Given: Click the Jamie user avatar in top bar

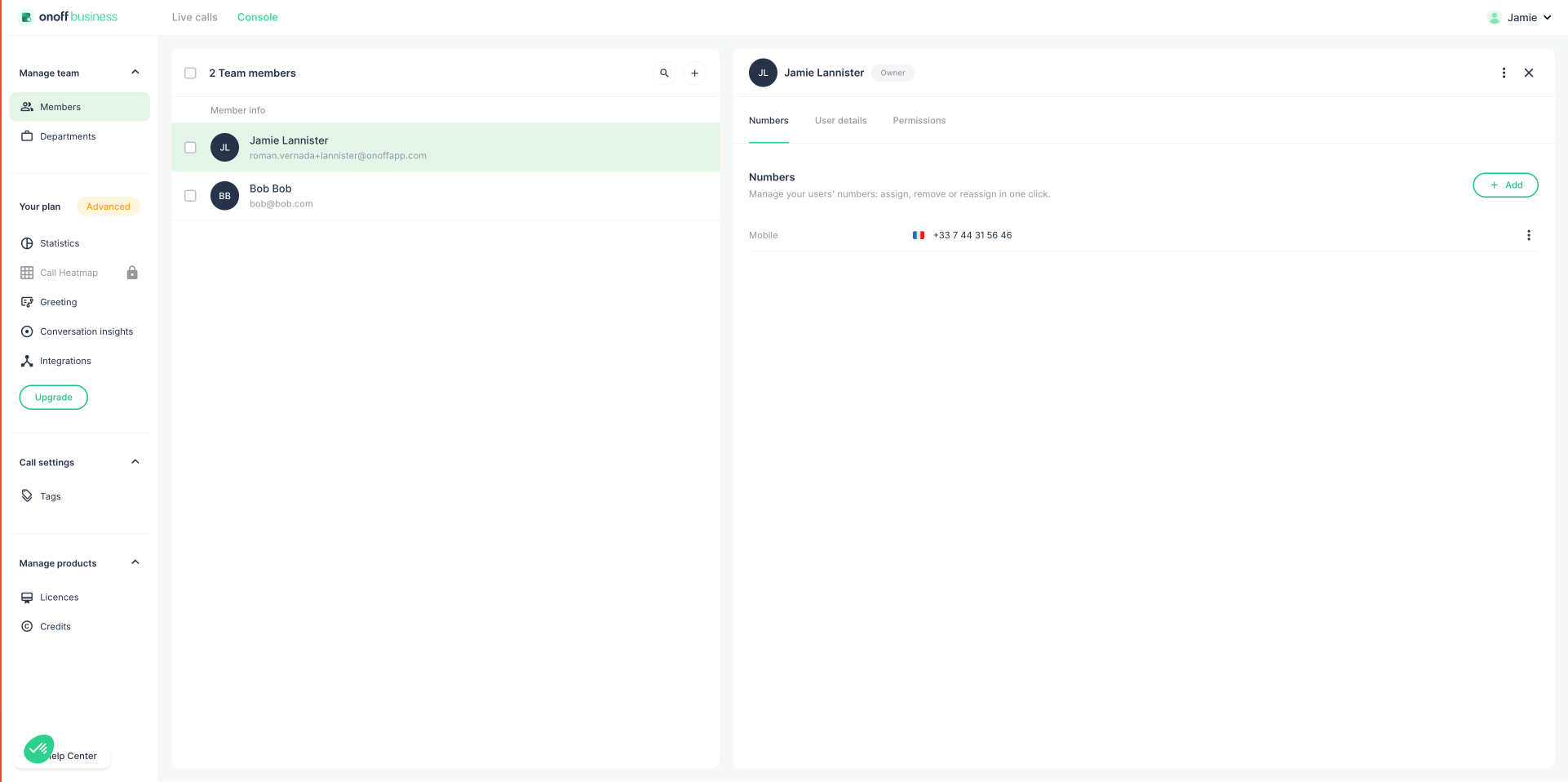Looking at the screenshot, I should (1494, 17).
